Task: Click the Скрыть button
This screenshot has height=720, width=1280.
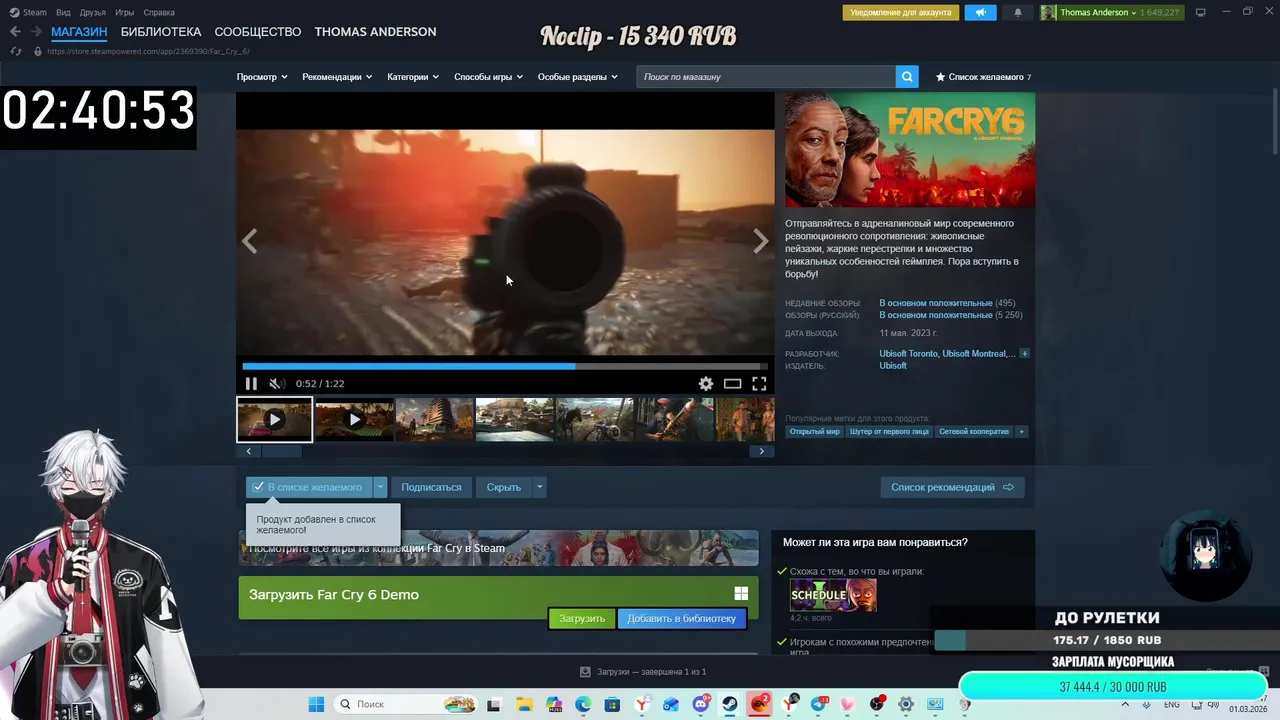Action: [504, 487]
